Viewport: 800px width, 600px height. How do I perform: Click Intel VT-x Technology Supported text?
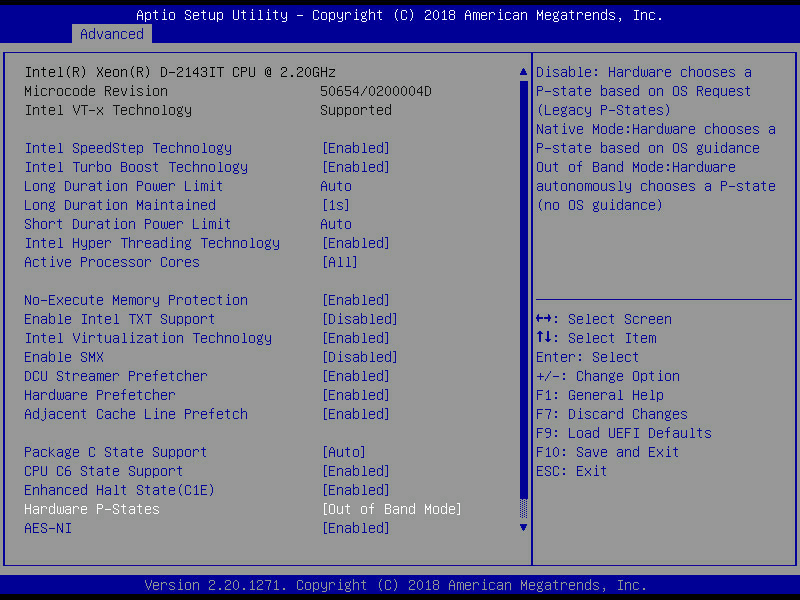click(x=356, y=110)
